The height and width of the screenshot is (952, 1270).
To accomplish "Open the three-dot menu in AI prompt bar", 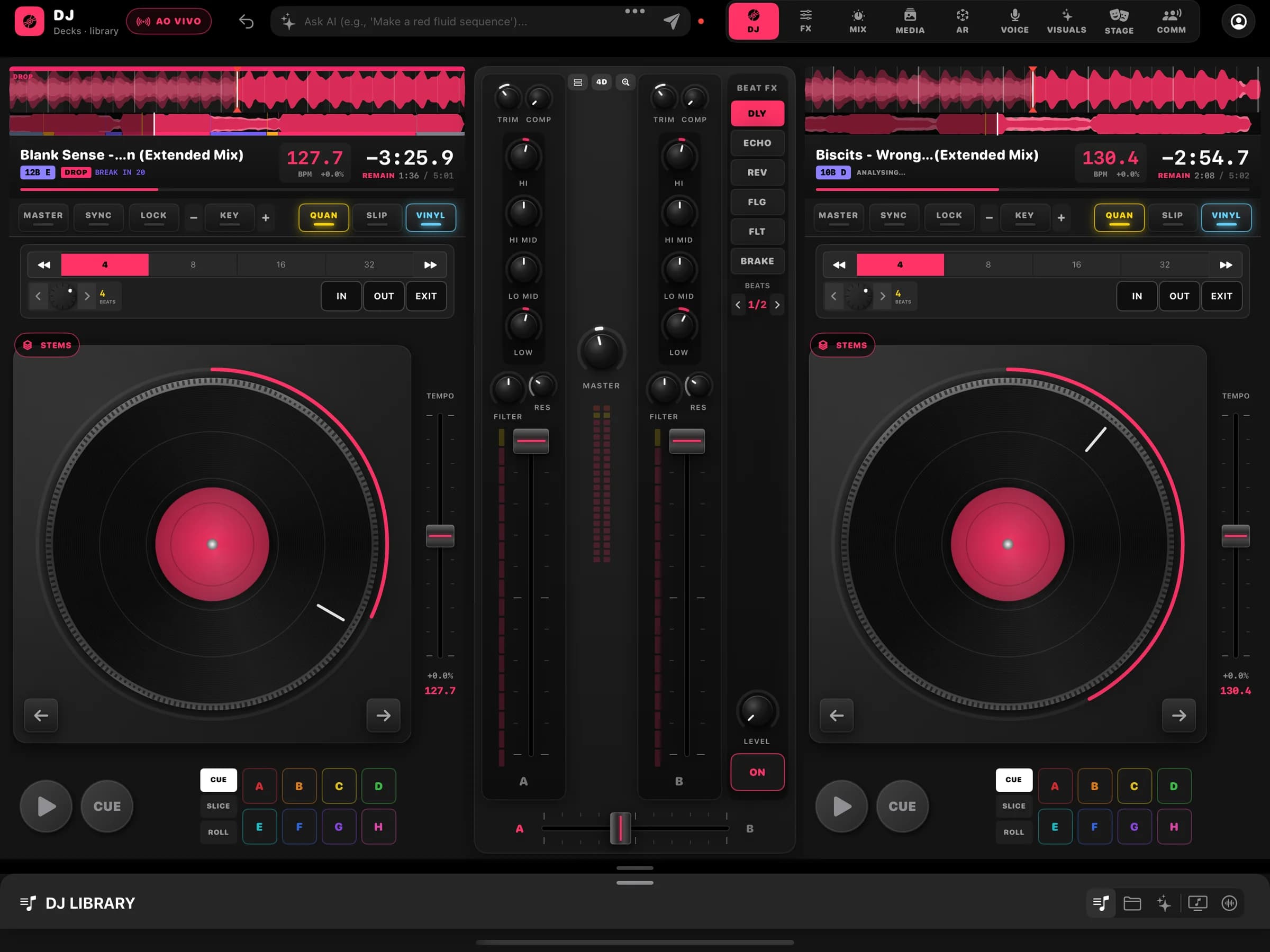I will point(634,11).
